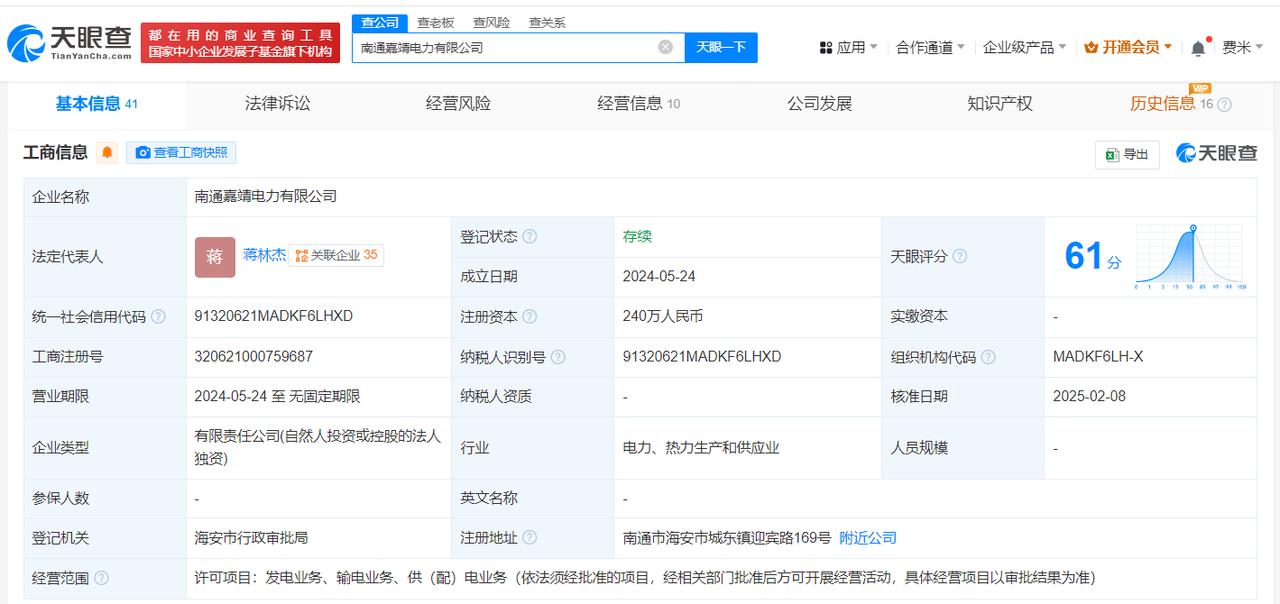Open the 费米 user account dropdown
This screenshot has height=604, width=1280.
[1243, 47]
